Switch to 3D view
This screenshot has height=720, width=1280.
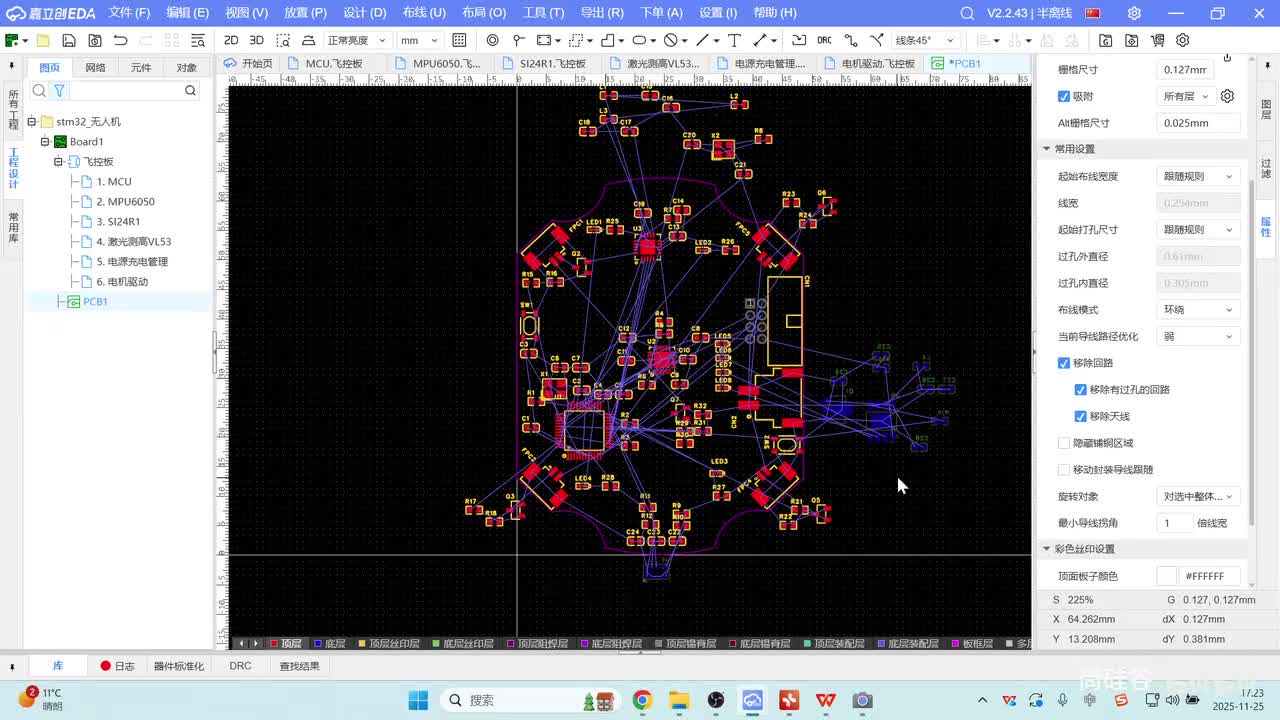tap(256, 40)
